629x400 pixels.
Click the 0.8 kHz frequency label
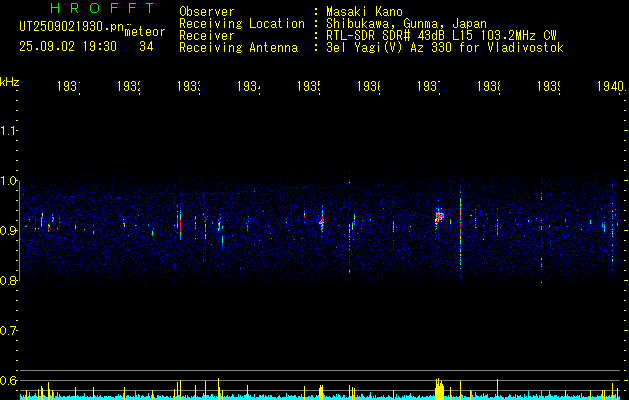coord(8,280)
